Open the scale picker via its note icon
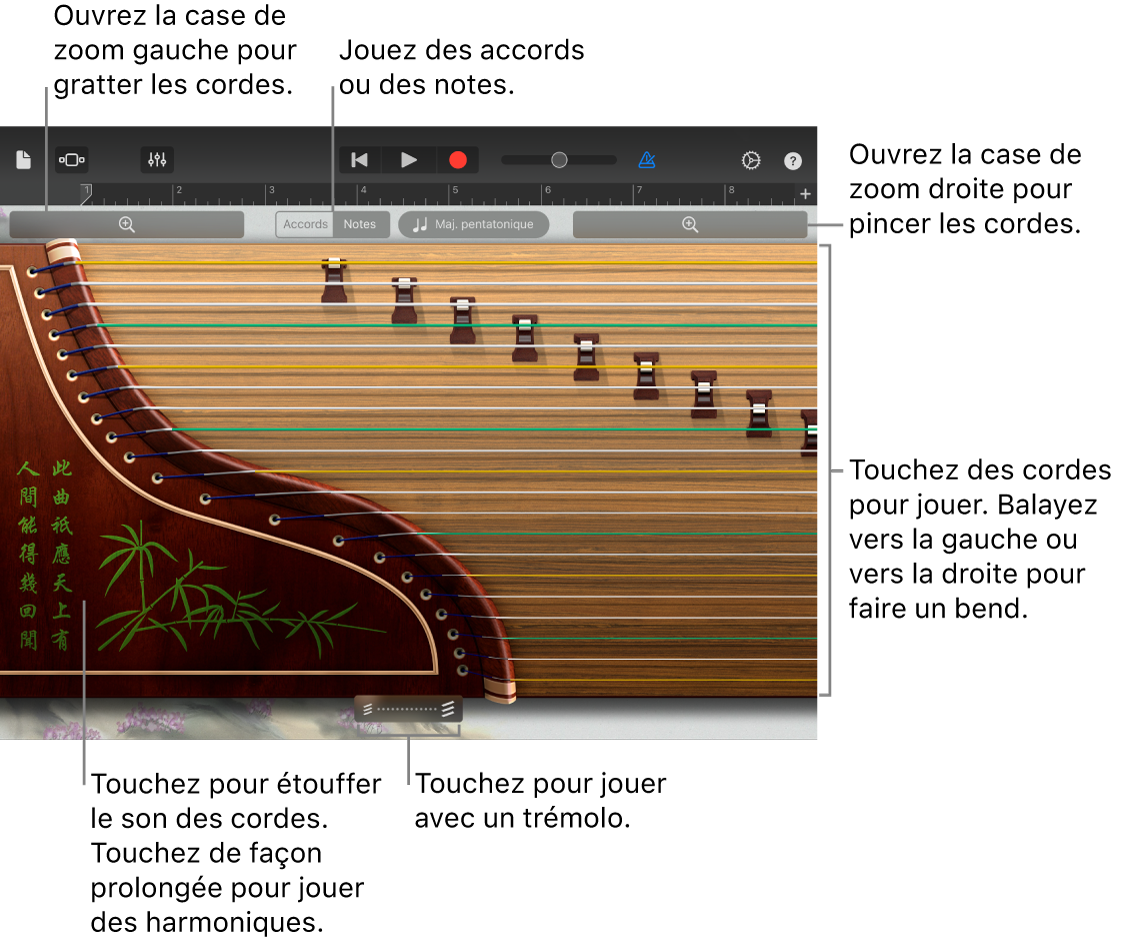Image resolution: width=1125 pixels, height=947 pixels. tap(417, 224)
